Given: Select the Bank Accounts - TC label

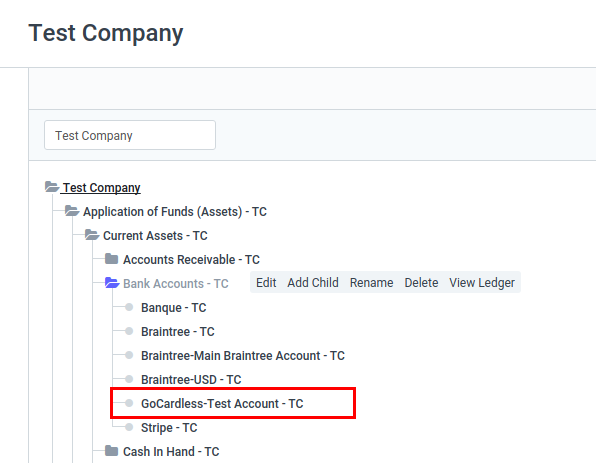Looking at the screenshot, I should [176, 284].
